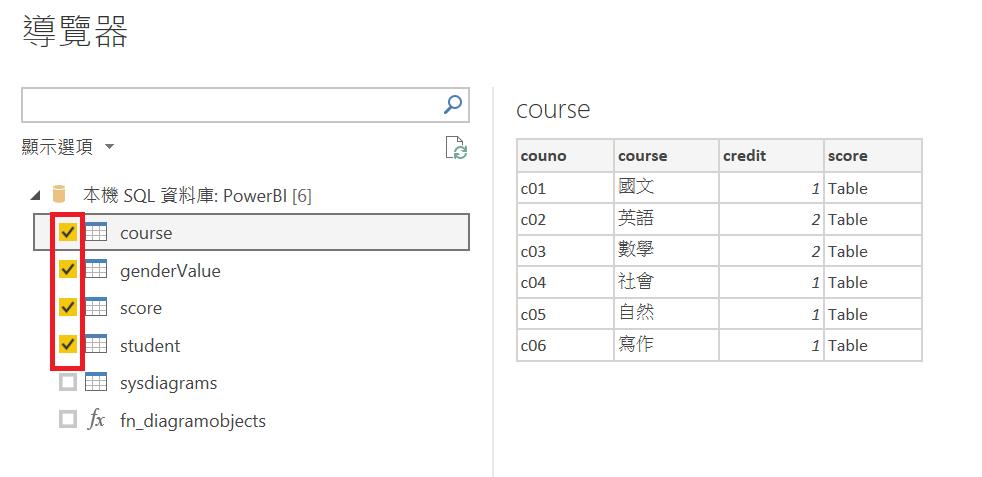Open the Table link in row c02
This screenshot has height=477, width=982.
tap(847, 220)
